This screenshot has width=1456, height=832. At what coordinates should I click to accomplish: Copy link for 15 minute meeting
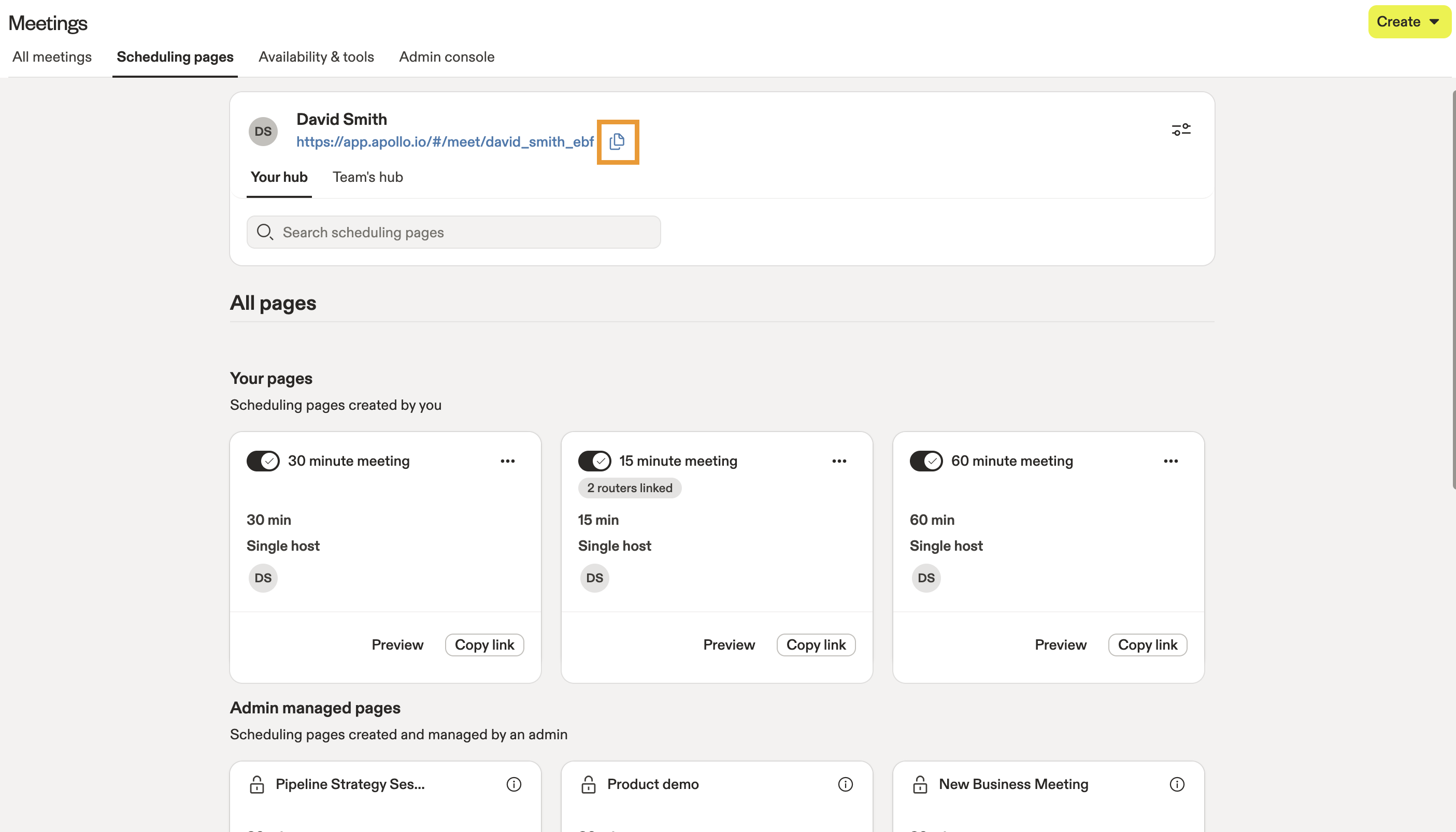click(816, 644)
